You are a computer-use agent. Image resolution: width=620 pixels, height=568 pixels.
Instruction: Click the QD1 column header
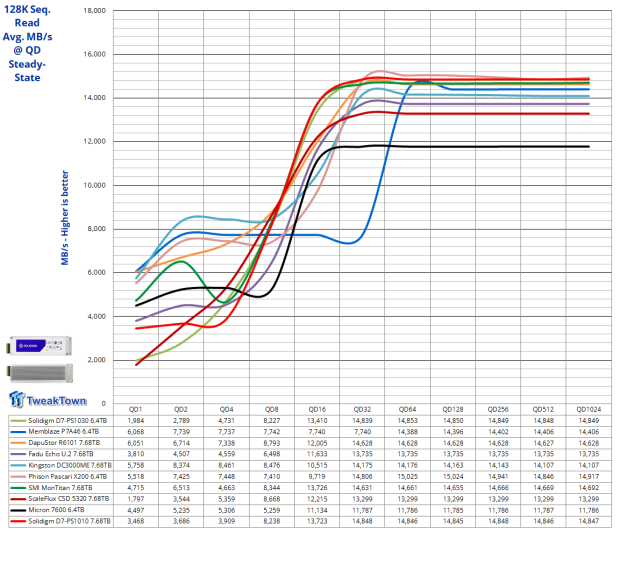pyautogui.click(x=137, y=409)
